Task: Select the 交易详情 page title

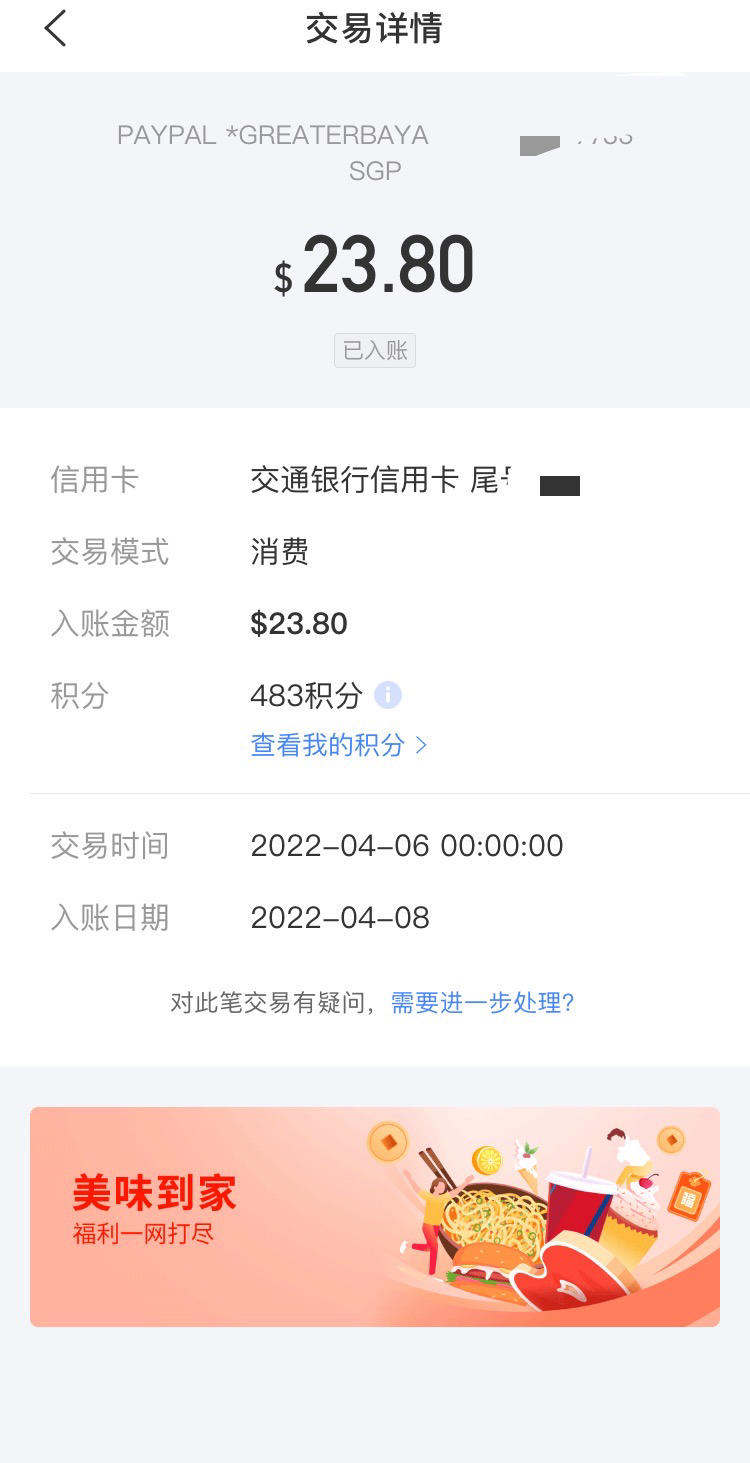Action: [x=374, y=28]
